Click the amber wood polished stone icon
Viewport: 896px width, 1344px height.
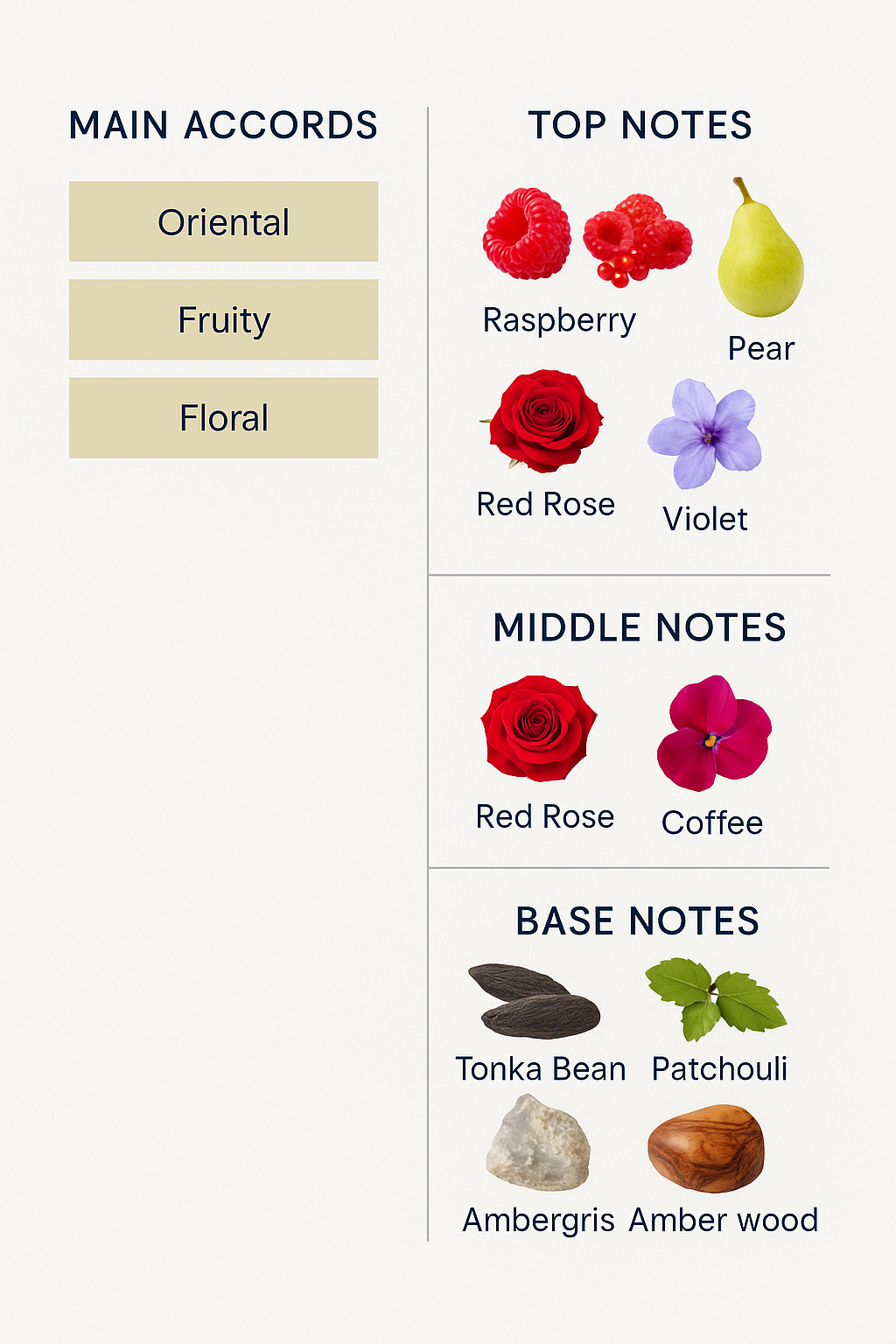click(x=705, y=1148)
